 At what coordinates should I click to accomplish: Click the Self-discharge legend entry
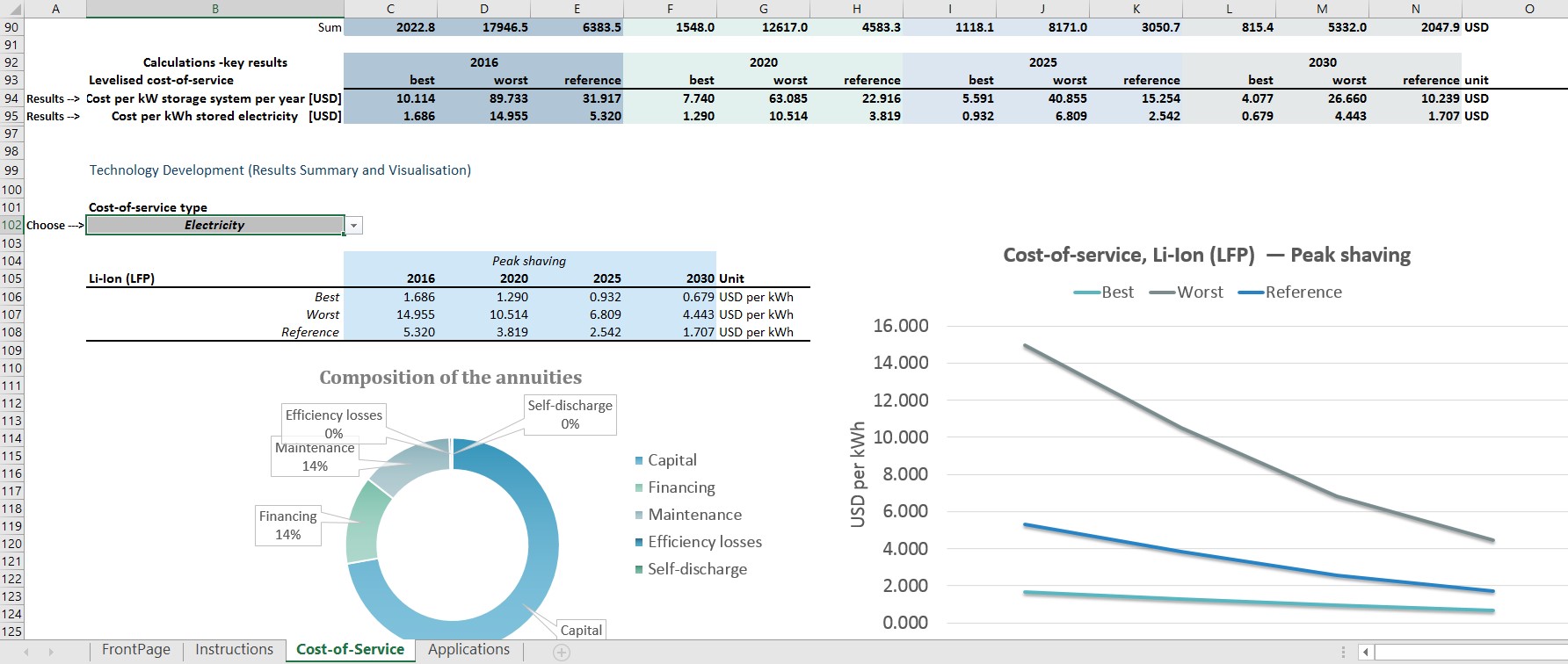pos(691,569)
